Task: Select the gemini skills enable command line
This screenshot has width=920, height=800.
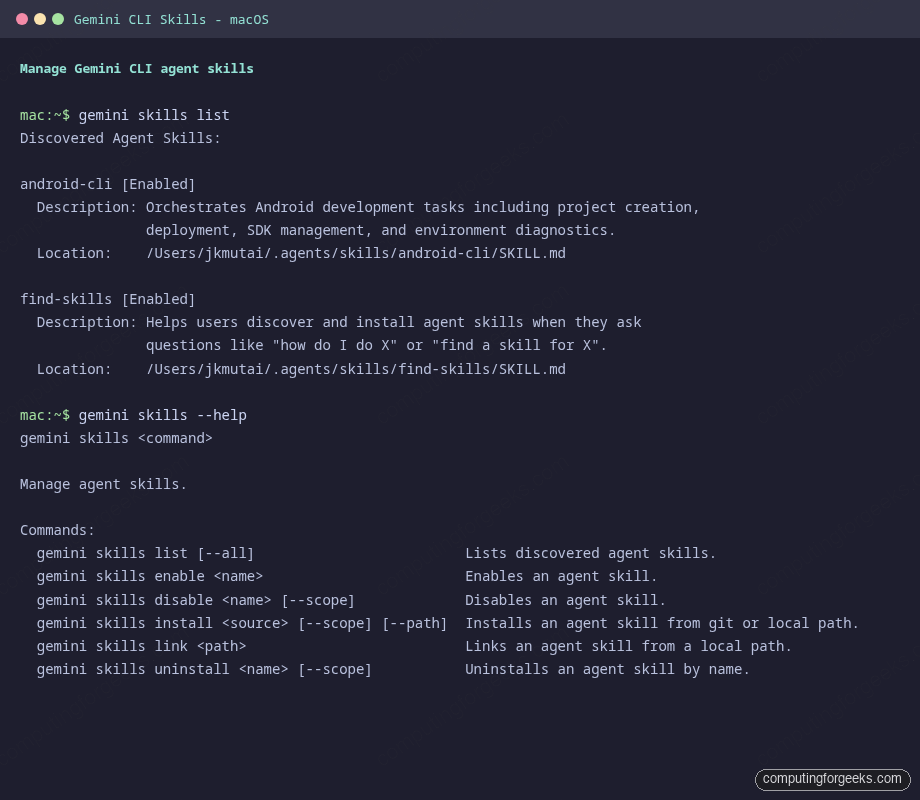Action: pos(150,576)
